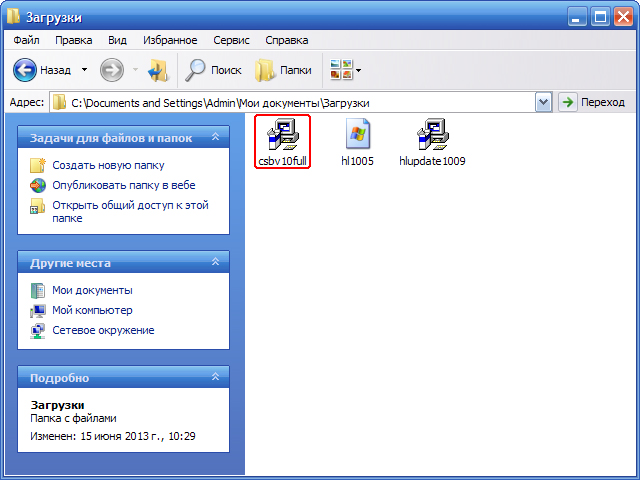Screen dimensions: 640x480
Task: Collapse the Другие места panel
Action: [216, 262]
